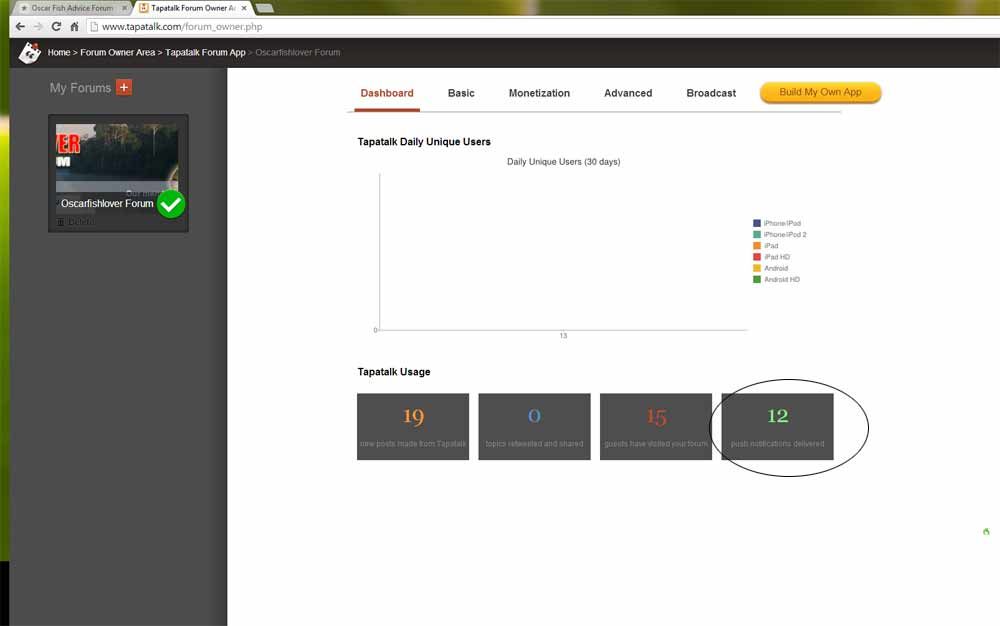Click the browser forward arrow
The height and width of the screenshot is (626, 1000).
pyautogui.click(x=38, y=27)
